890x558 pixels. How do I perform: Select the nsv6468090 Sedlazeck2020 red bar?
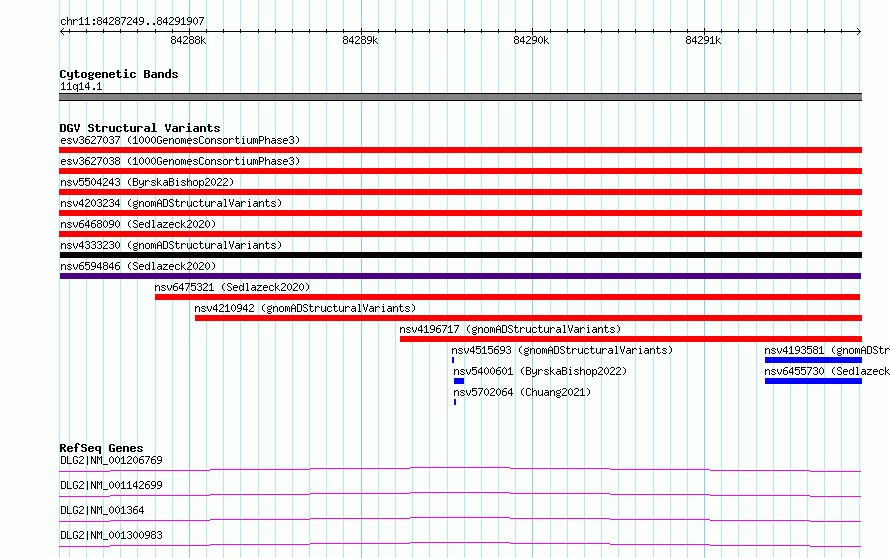[460, 234]
